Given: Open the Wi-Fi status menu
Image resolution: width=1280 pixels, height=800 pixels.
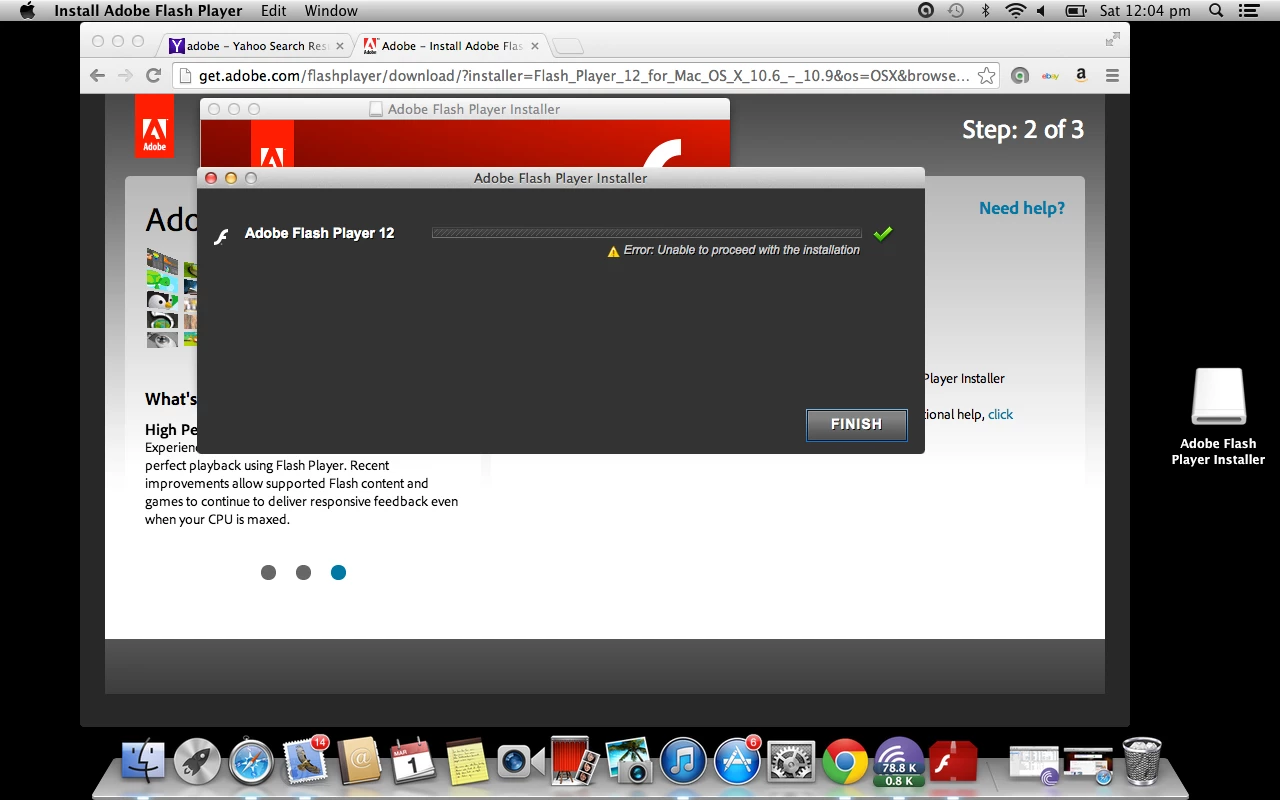Looking at the screenshot, I should [x=1015, y=11].
